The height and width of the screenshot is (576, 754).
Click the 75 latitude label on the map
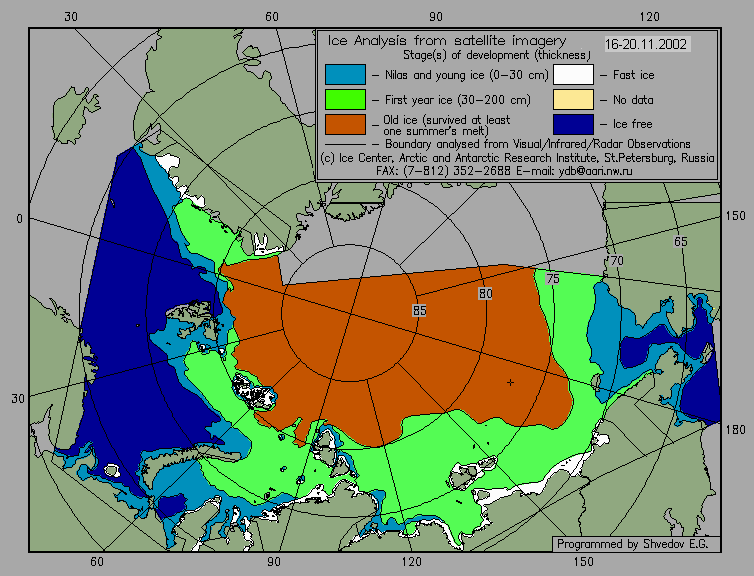click(x=553, y=278)
